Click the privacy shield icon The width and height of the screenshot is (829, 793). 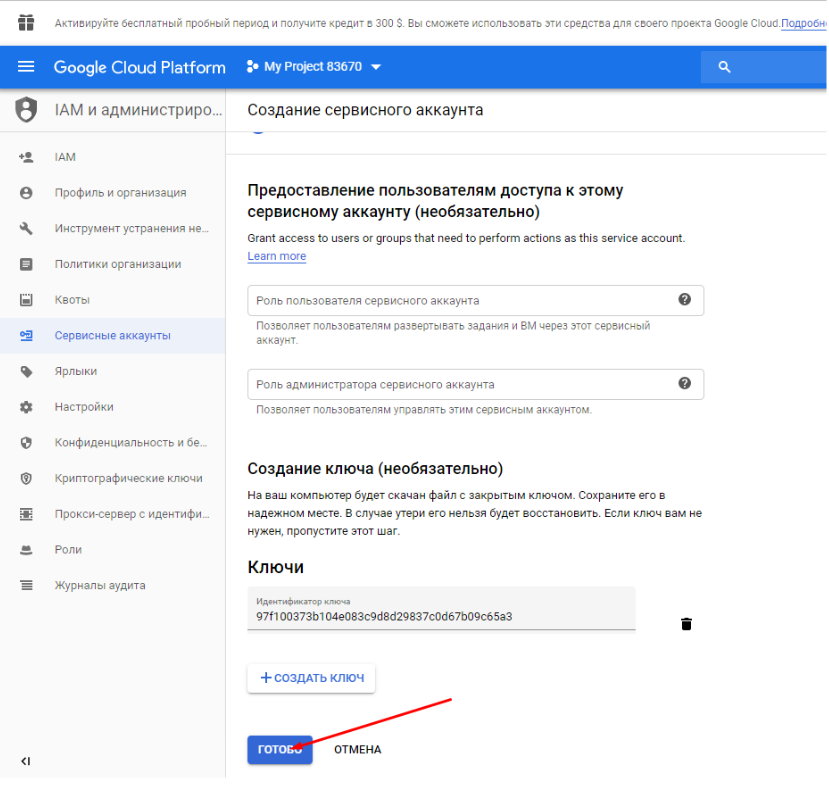coord(26,442)
